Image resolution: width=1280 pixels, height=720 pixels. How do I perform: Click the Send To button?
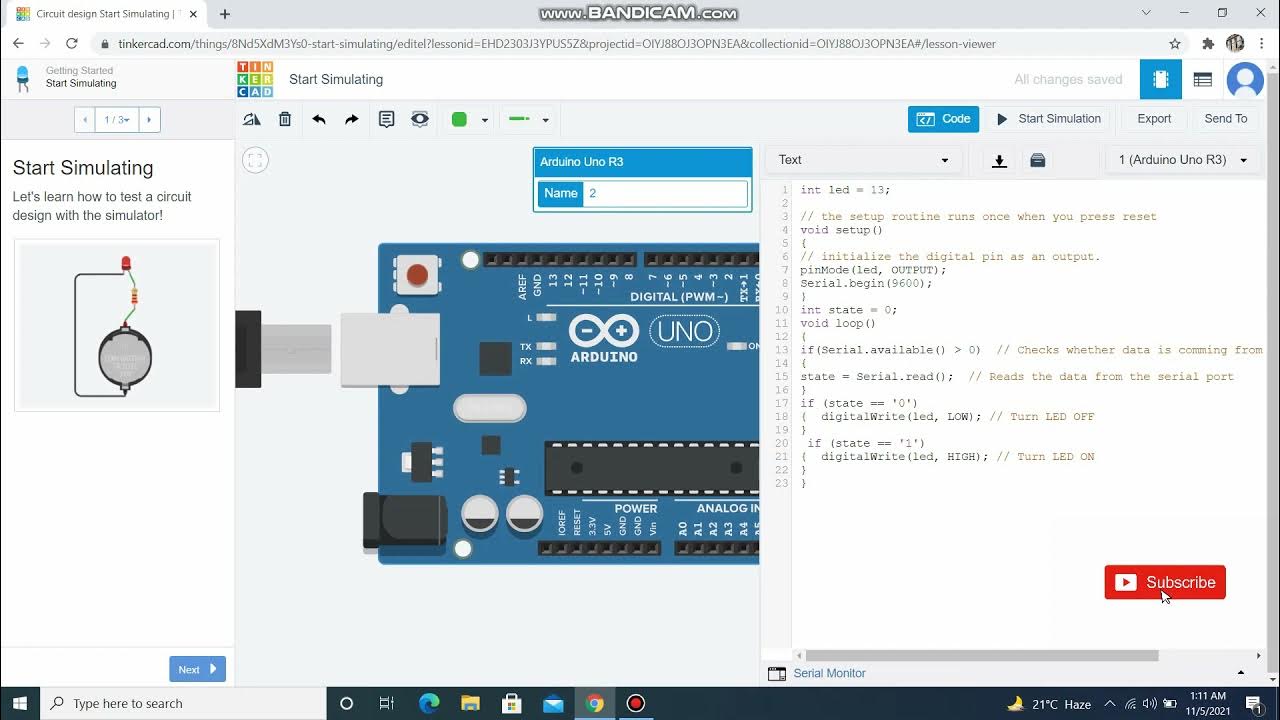[x=1226, y=119]
